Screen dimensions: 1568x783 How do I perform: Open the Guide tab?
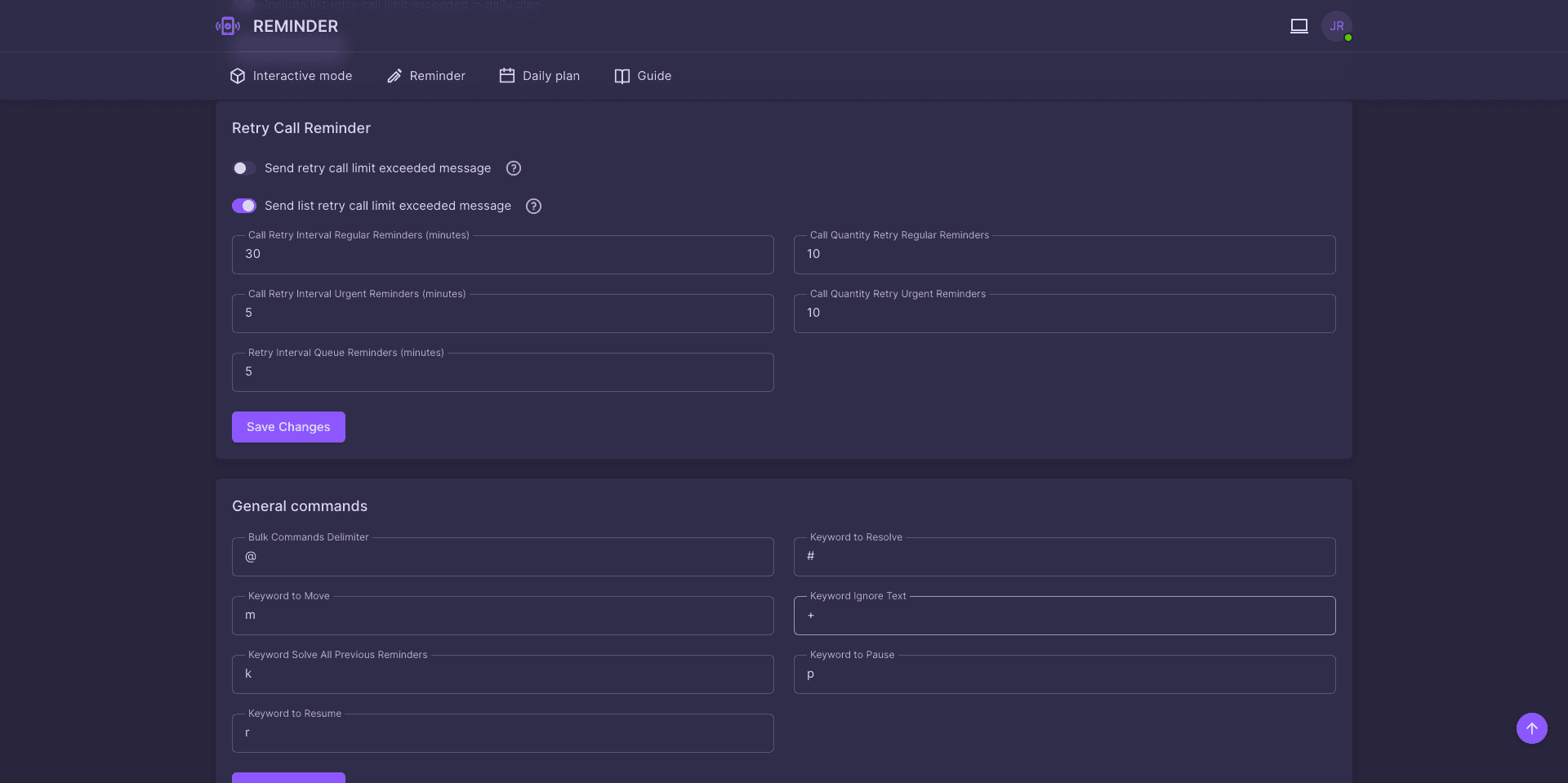pos(644,76)
